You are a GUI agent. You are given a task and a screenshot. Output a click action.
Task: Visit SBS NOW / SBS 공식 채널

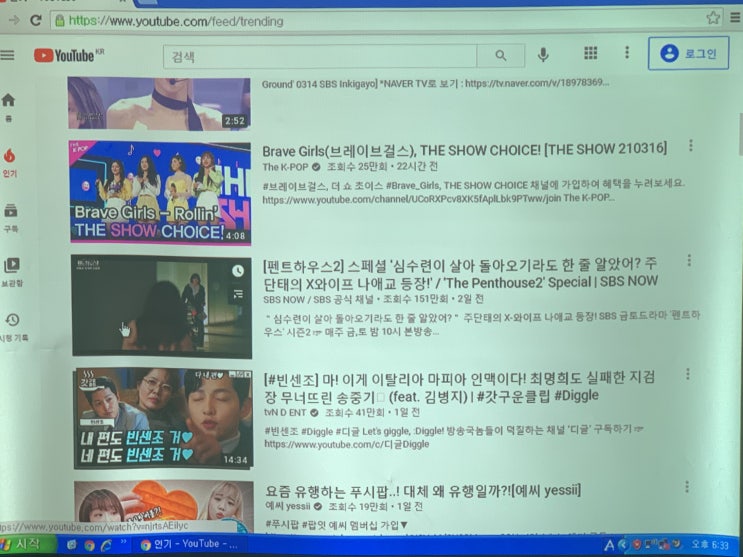(318, 300)
